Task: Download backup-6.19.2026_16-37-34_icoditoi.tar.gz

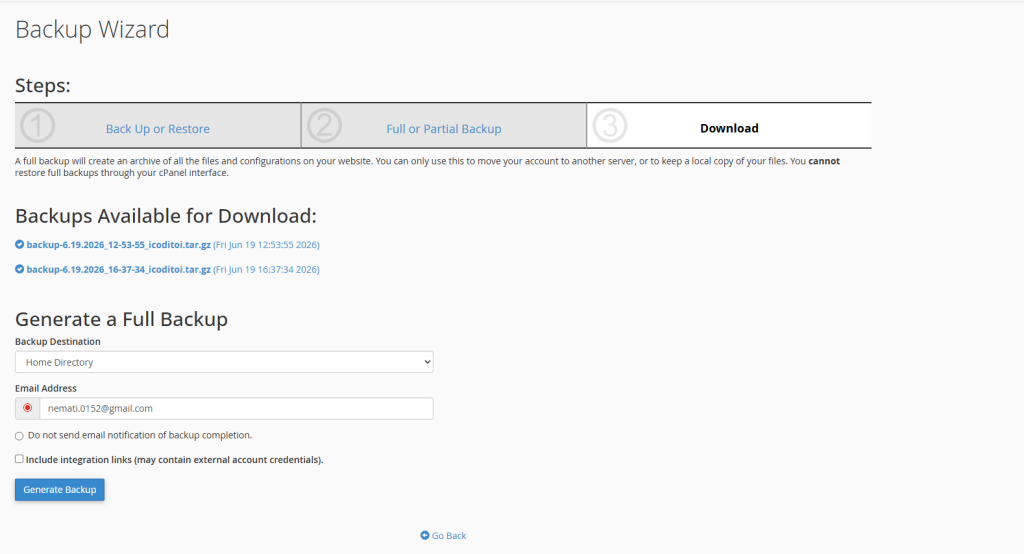Action: 118,269
